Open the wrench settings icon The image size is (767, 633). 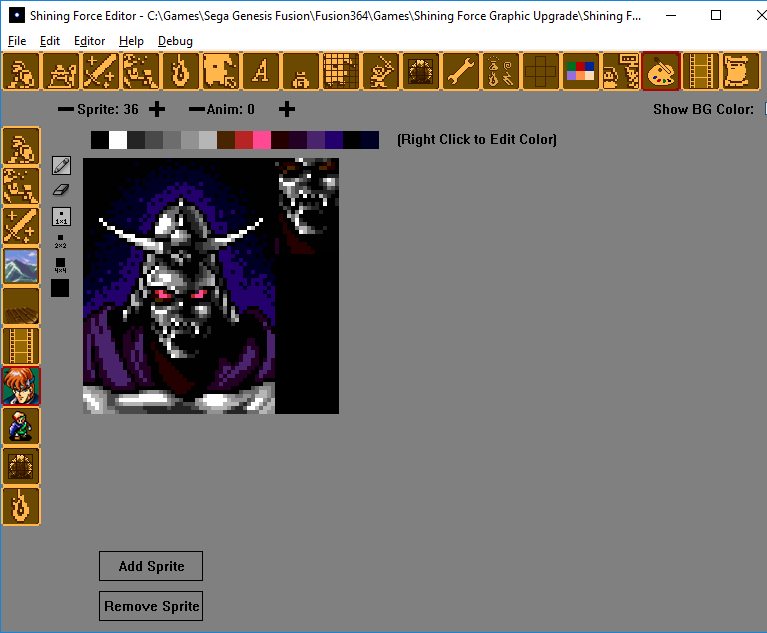click(461, 71)
